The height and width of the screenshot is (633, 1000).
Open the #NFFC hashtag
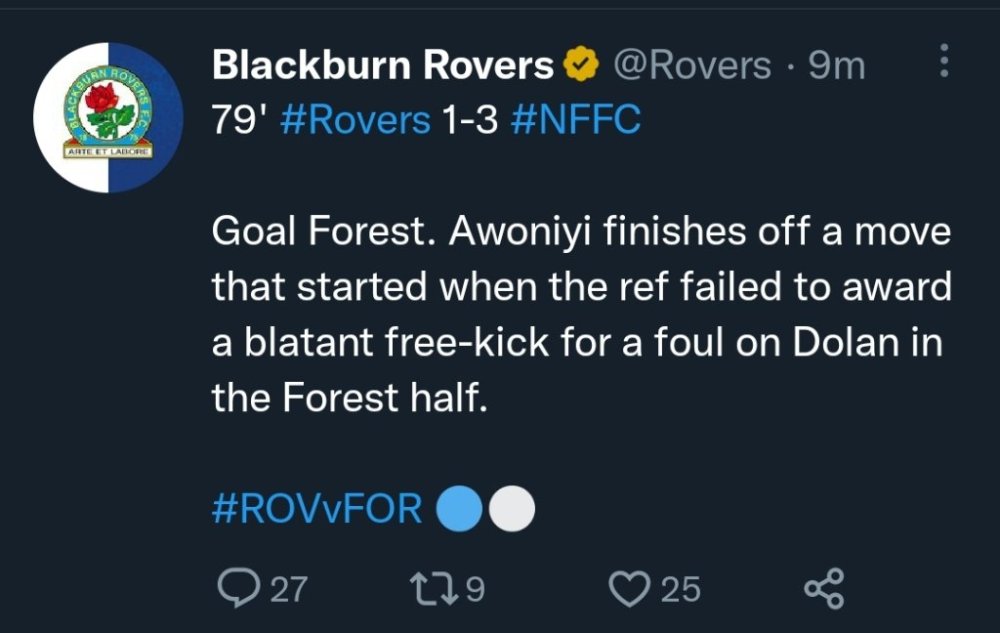(575, 120)
